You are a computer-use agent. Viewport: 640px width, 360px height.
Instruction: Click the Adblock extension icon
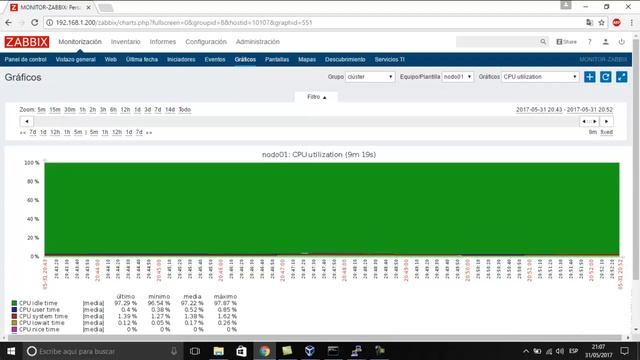[616, 22]
